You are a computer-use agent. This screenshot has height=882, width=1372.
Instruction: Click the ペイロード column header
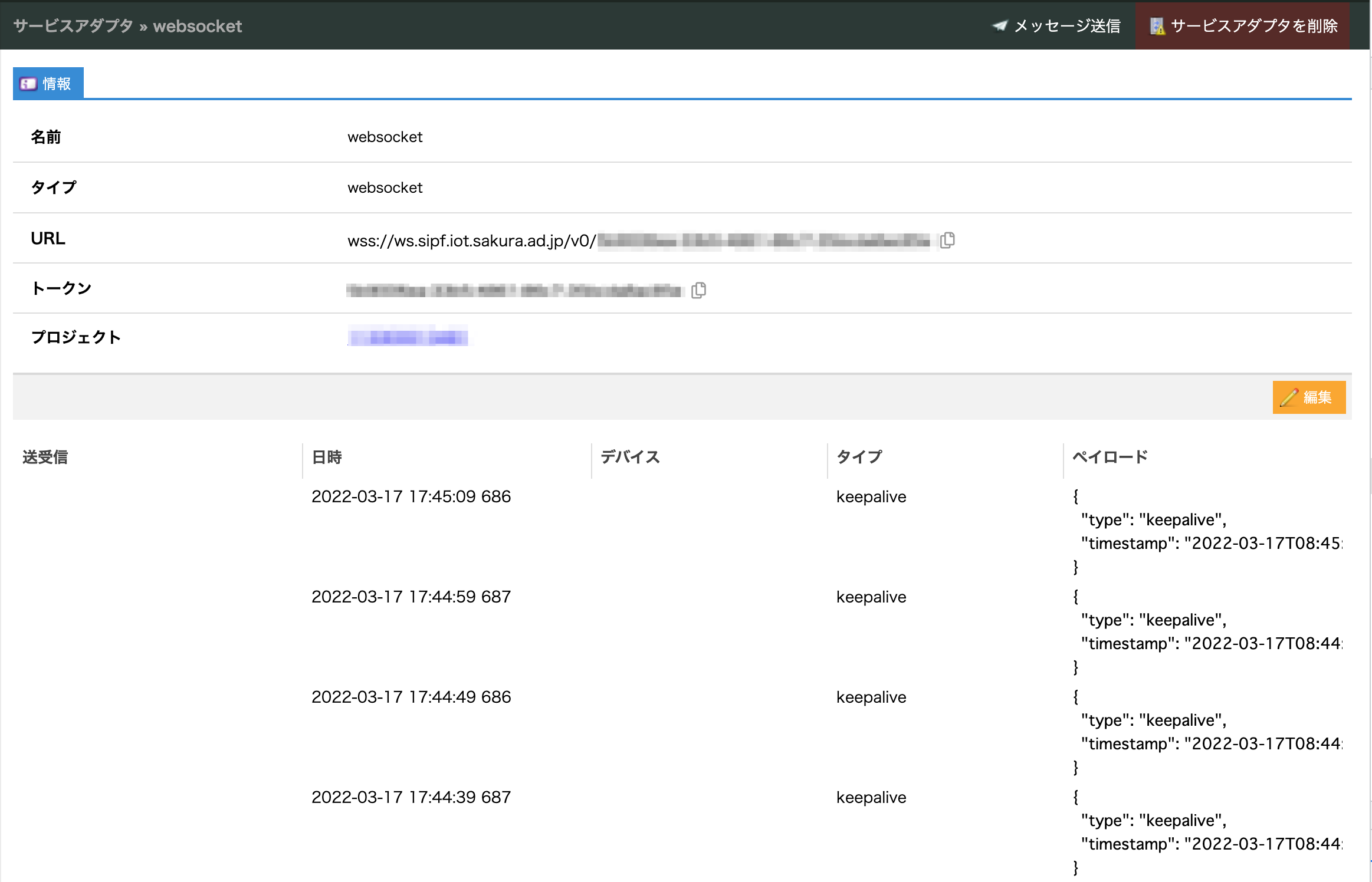tap(1110, 457)
